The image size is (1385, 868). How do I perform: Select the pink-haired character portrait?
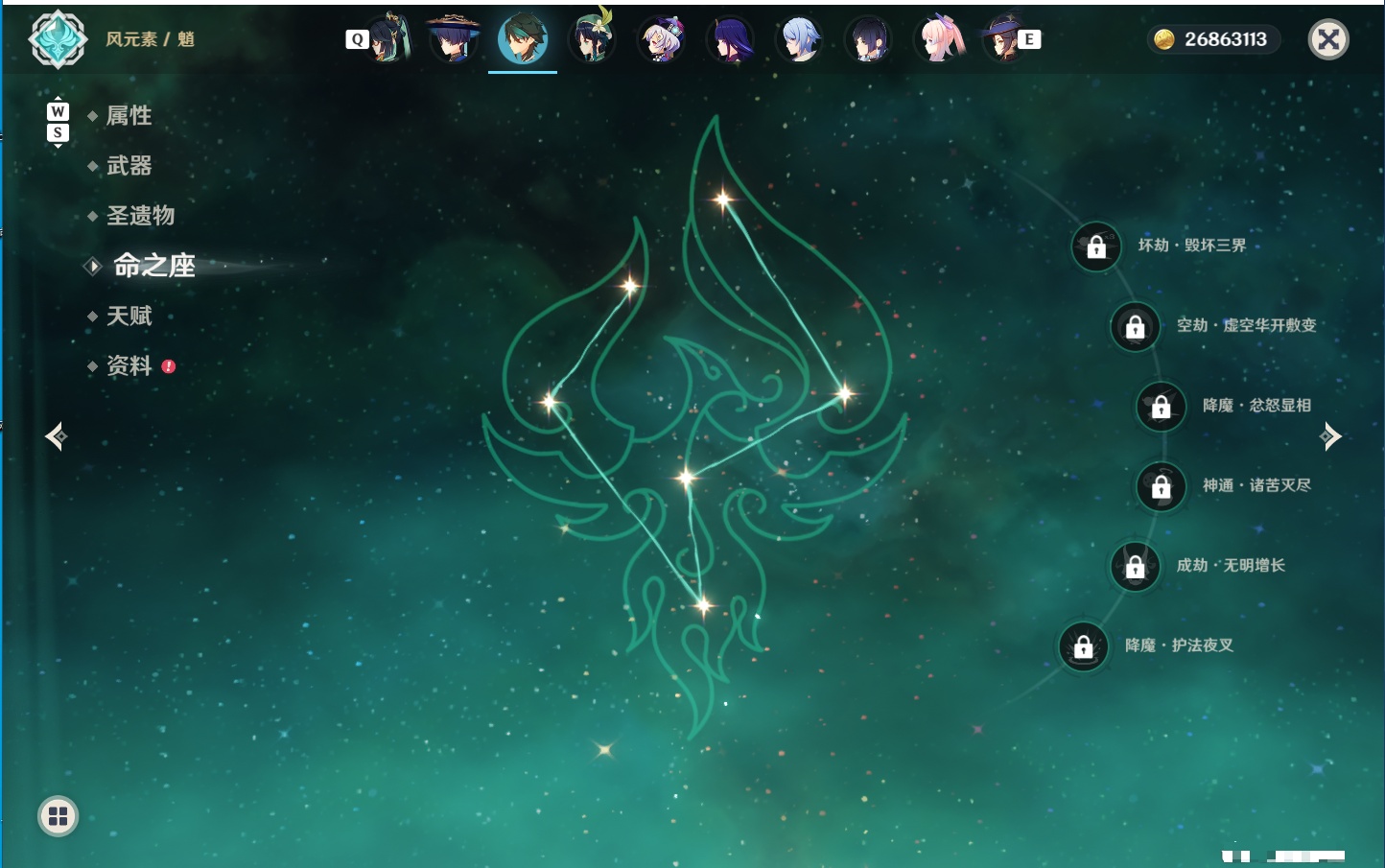939,39
